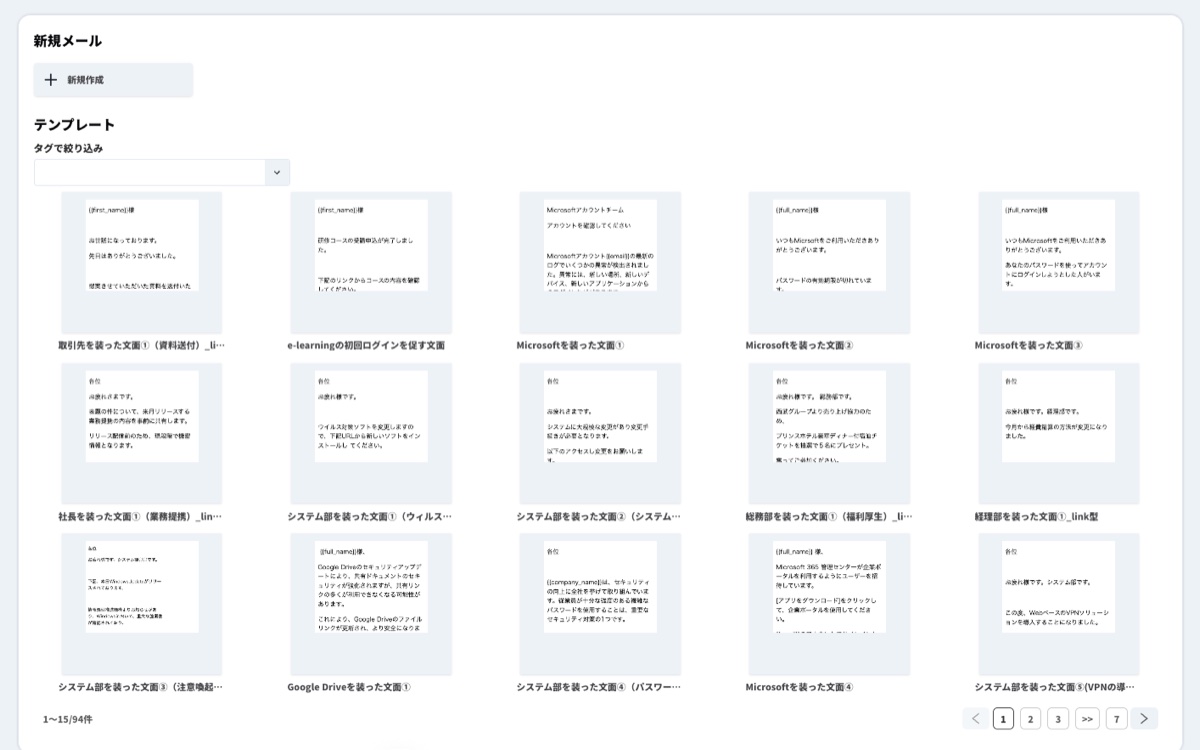
Task: Open template thumbnail Microsoftを装った文面④
Action: click(829, 605)
